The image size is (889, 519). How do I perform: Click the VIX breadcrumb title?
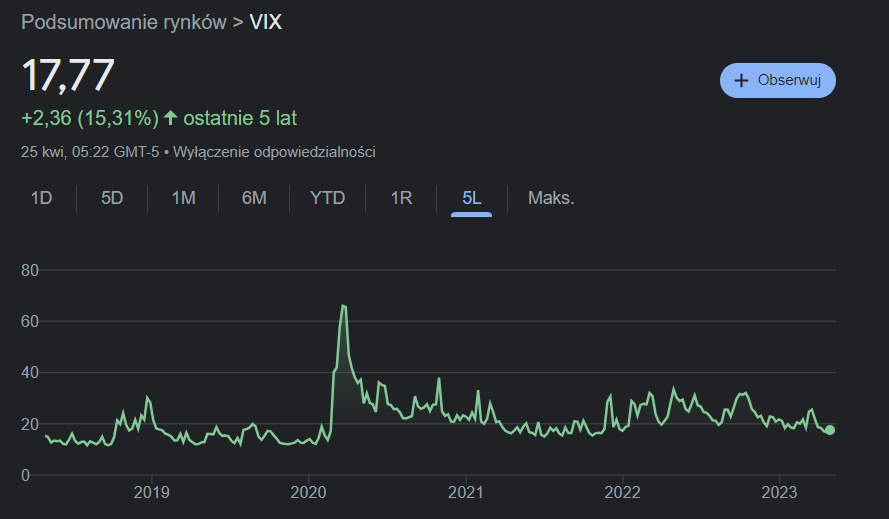pyautogui.click(x=265, y=22)
